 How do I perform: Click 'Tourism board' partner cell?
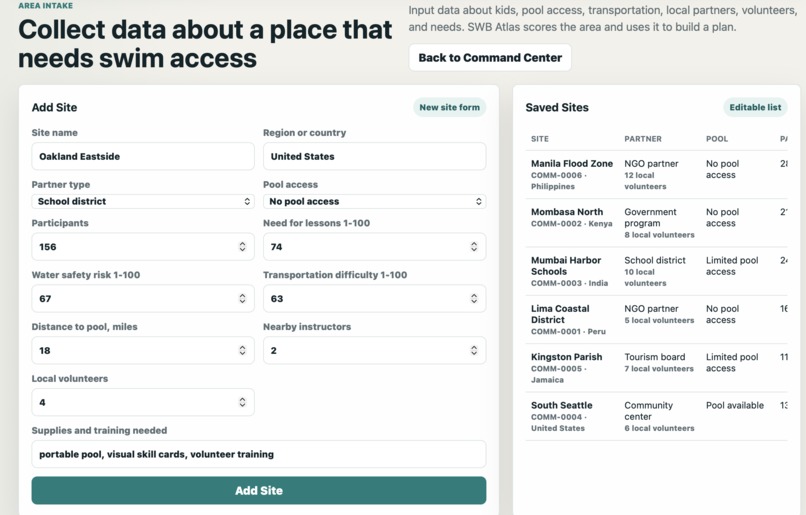coord(655,357)
